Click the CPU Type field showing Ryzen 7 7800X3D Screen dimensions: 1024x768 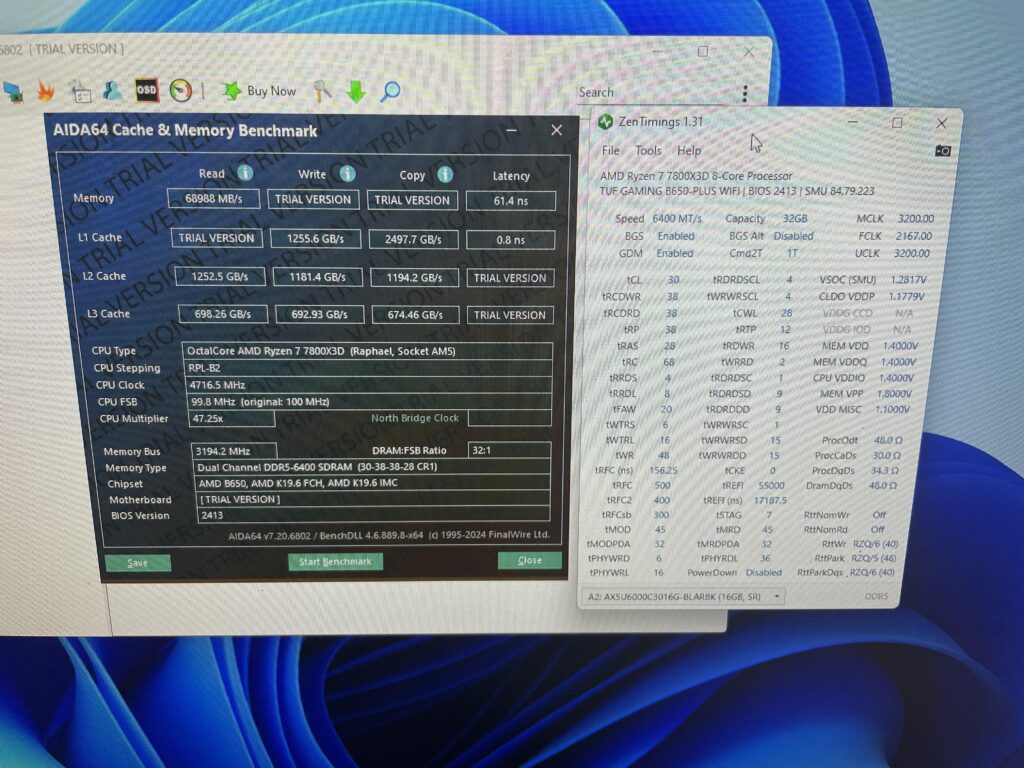pos(367,351)
